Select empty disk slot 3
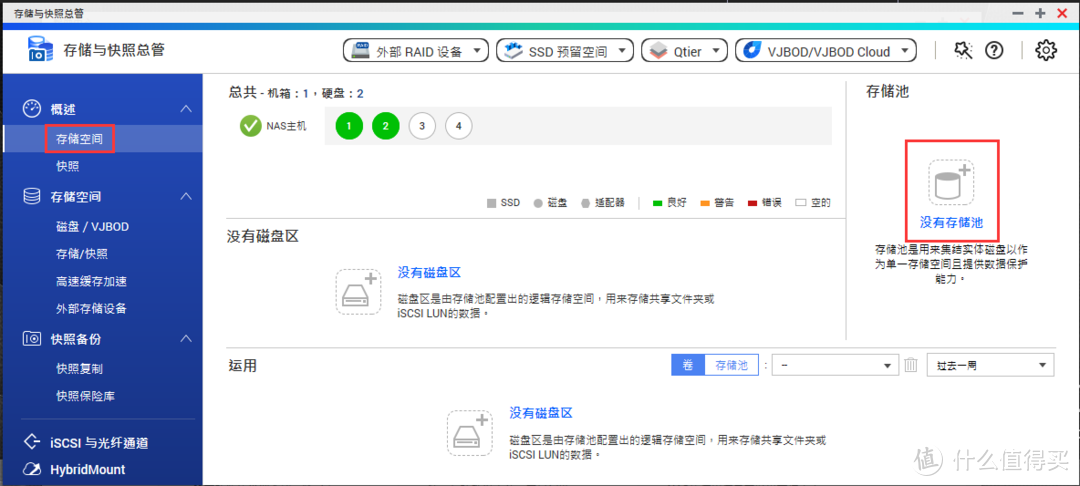The image size is (1080, 486). pos(422,126)
